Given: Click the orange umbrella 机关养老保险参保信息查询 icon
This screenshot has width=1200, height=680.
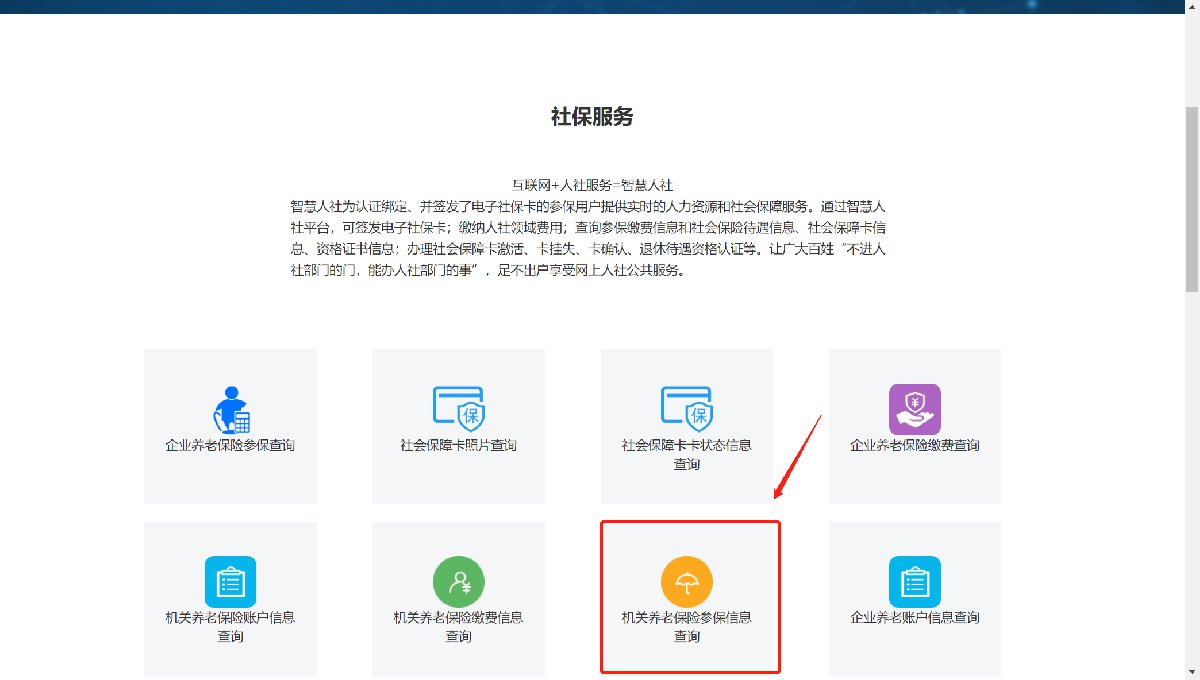Looking at the screenshot, I should [686, 582].
